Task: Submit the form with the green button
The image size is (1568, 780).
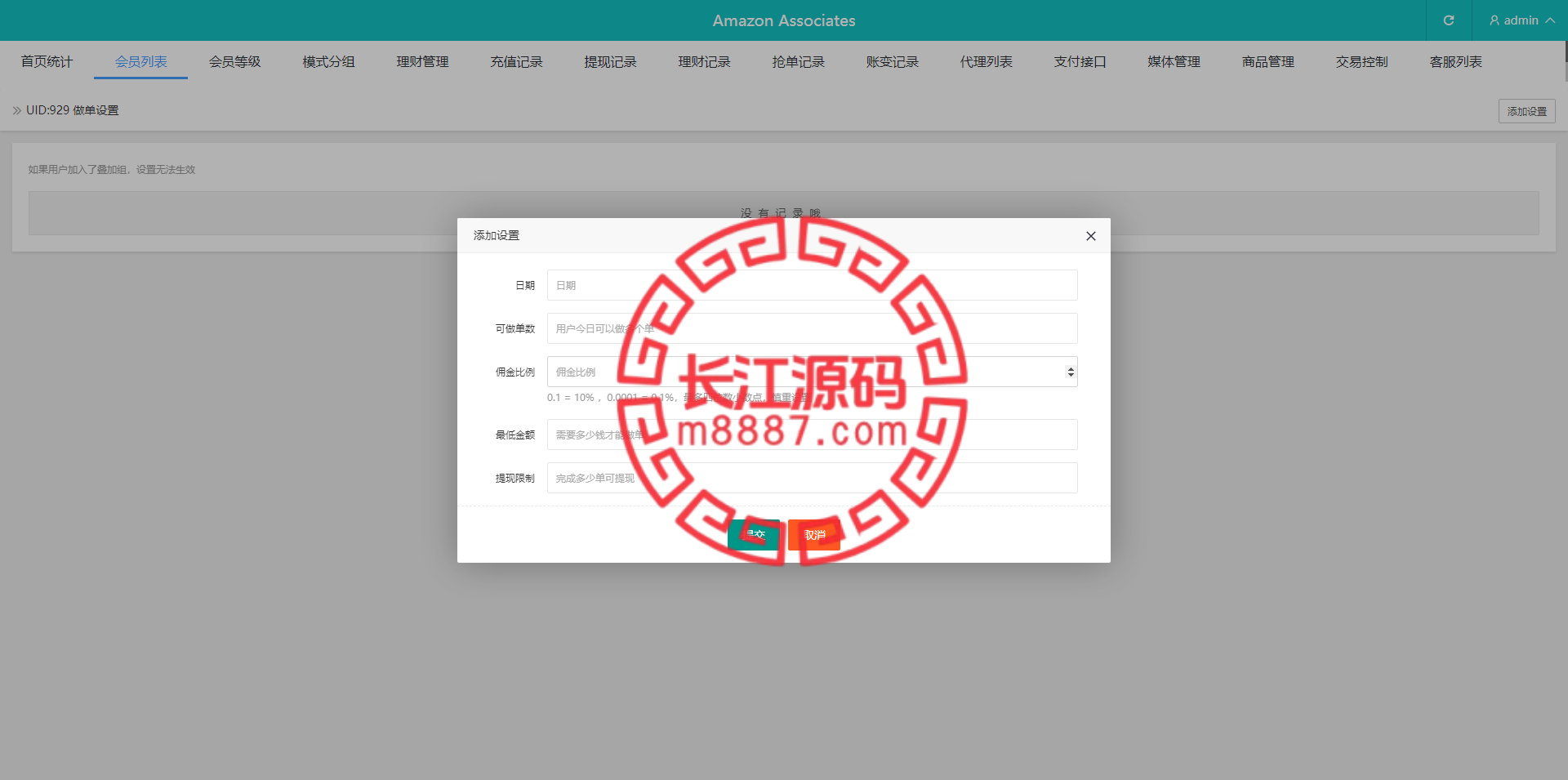Action: pos(753,534)
